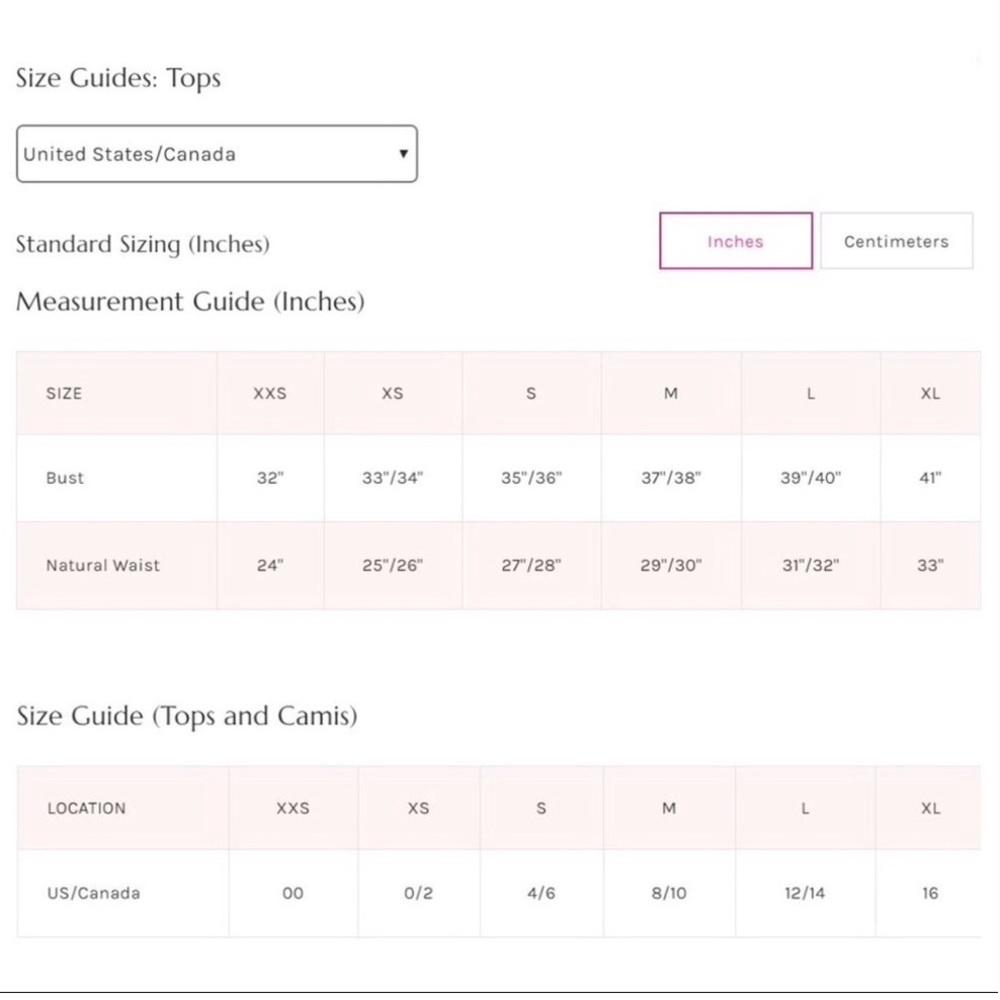Click the XS waist value 25"/26"
1000x1000 pixels.
393,566
